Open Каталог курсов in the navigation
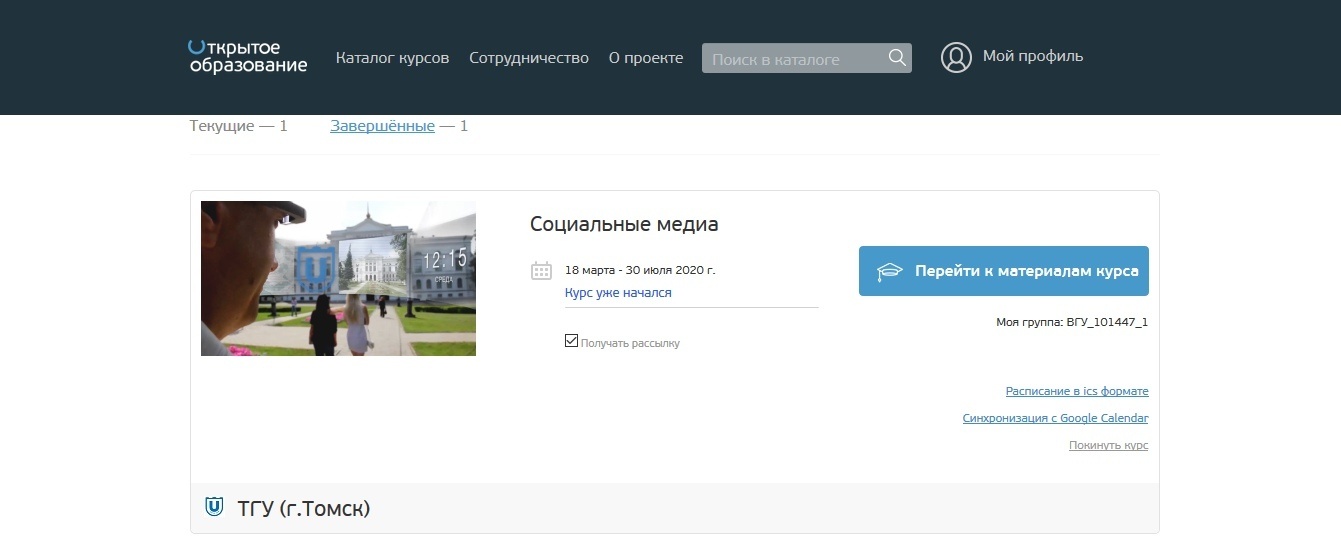The image size is (1341, 545). coord(392,58)
